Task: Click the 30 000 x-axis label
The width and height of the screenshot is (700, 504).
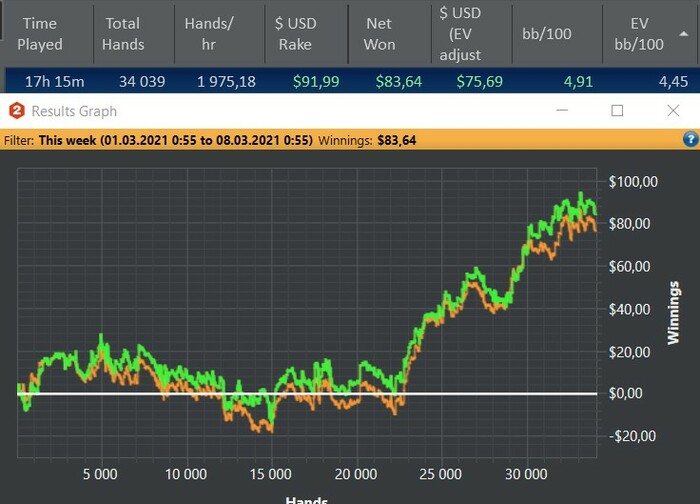Action: [x=526, y=474]
